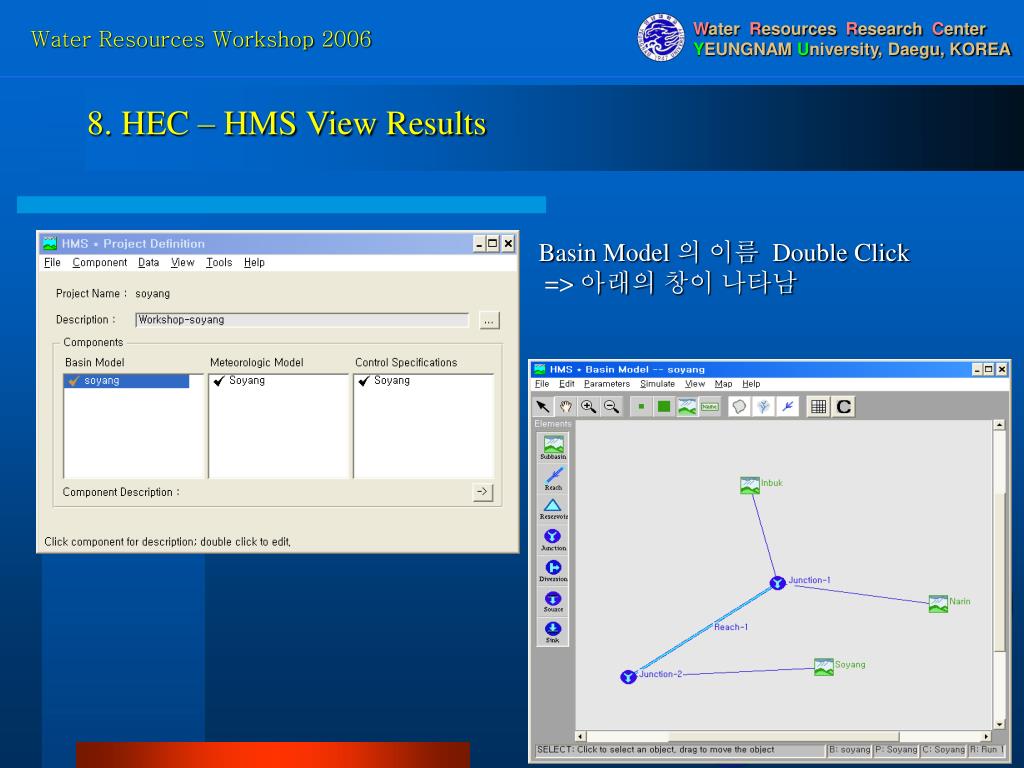Open File menu in Project Definition window
The height and width of the screenshot is (768, 1024).
pos(52,263)
